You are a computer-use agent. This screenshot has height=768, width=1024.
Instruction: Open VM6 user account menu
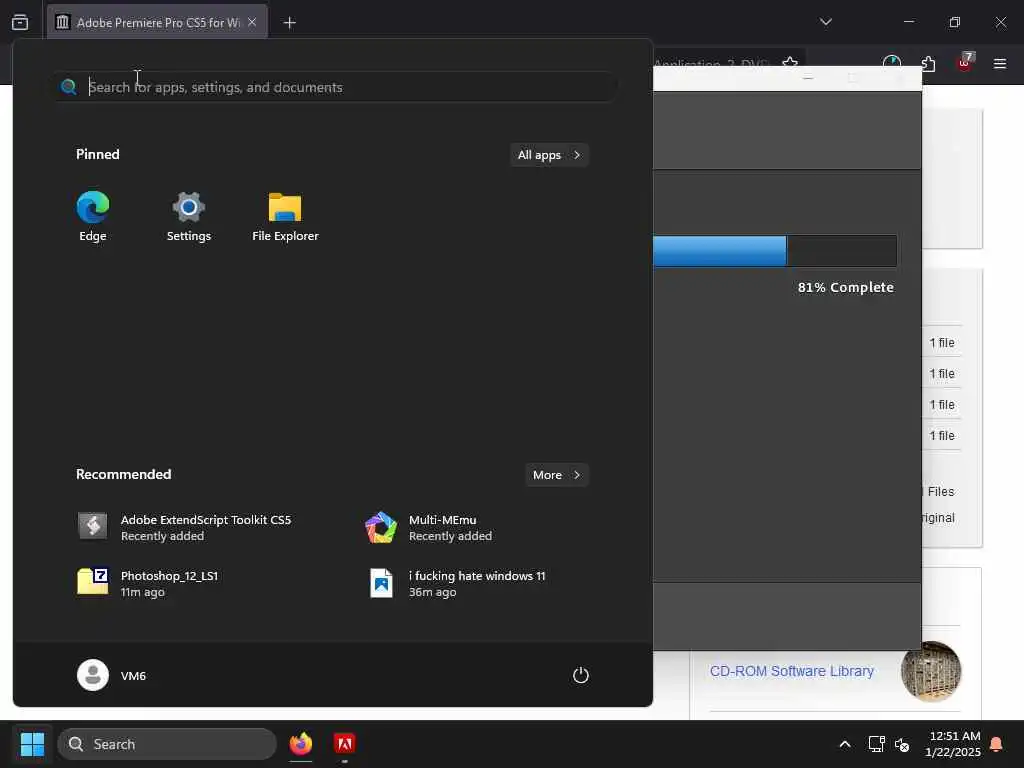(112, 675)
